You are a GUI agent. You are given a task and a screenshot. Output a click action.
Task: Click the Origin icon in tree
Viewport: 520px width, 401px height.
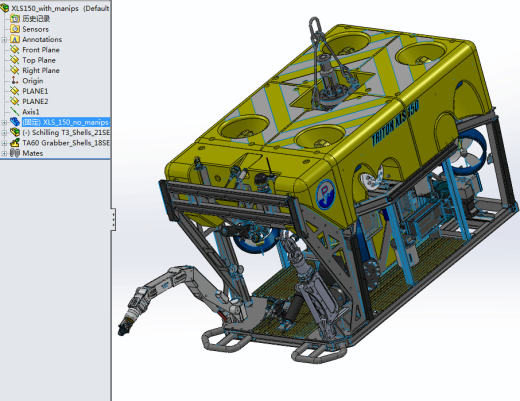(14, 81)
